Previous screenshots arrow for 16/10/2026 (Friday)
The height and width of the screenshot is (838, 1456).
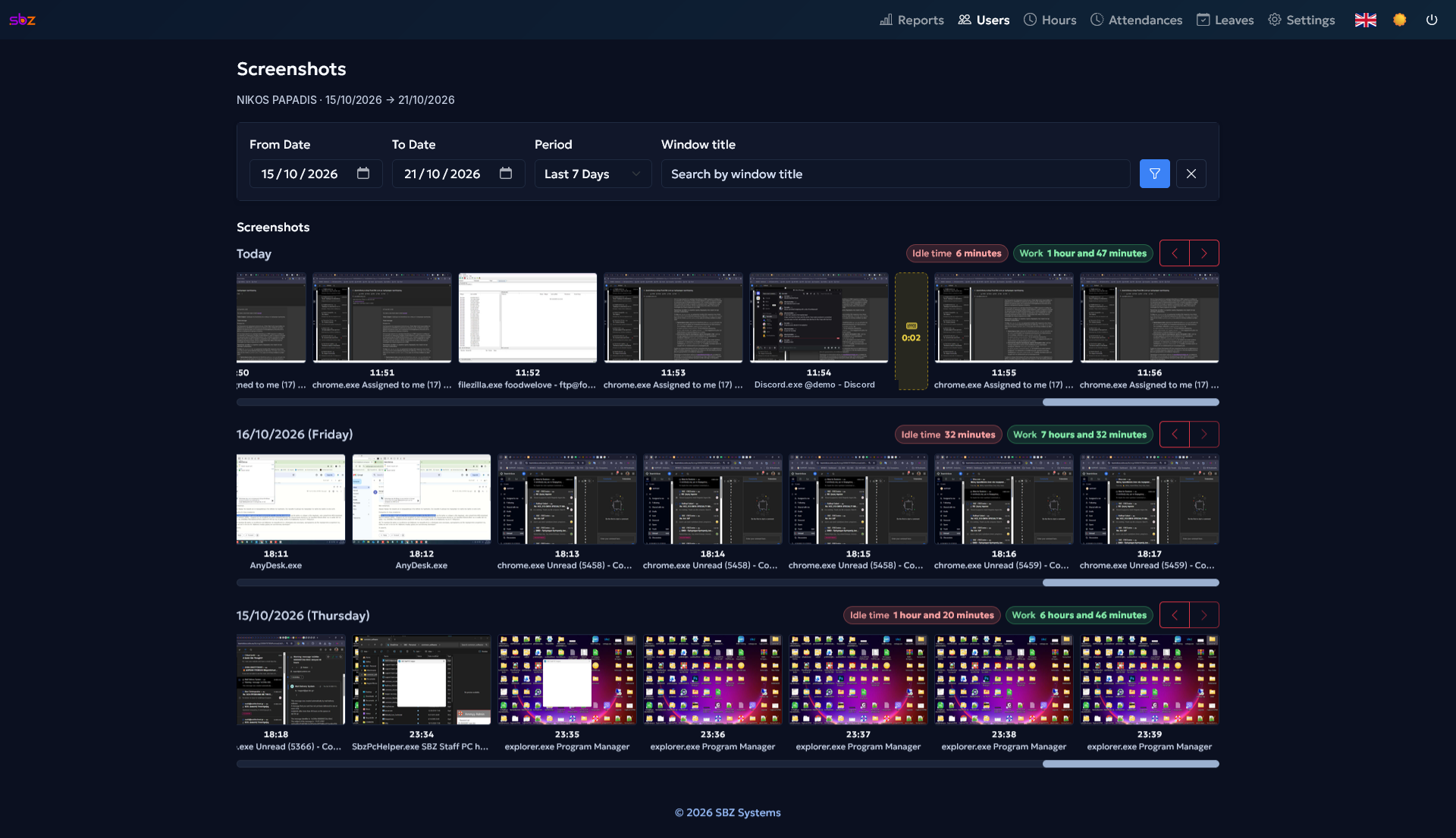(x=1175, y=435)
